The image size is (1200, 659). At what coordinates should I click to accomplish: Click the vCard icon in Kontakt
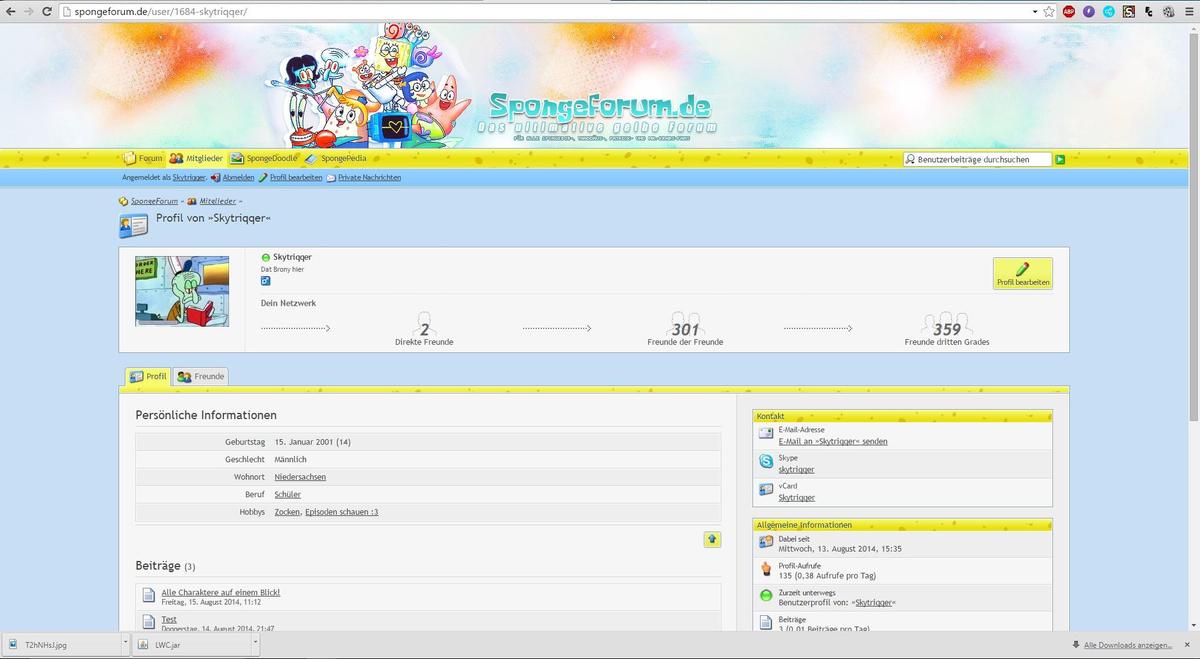pos(766,490)
